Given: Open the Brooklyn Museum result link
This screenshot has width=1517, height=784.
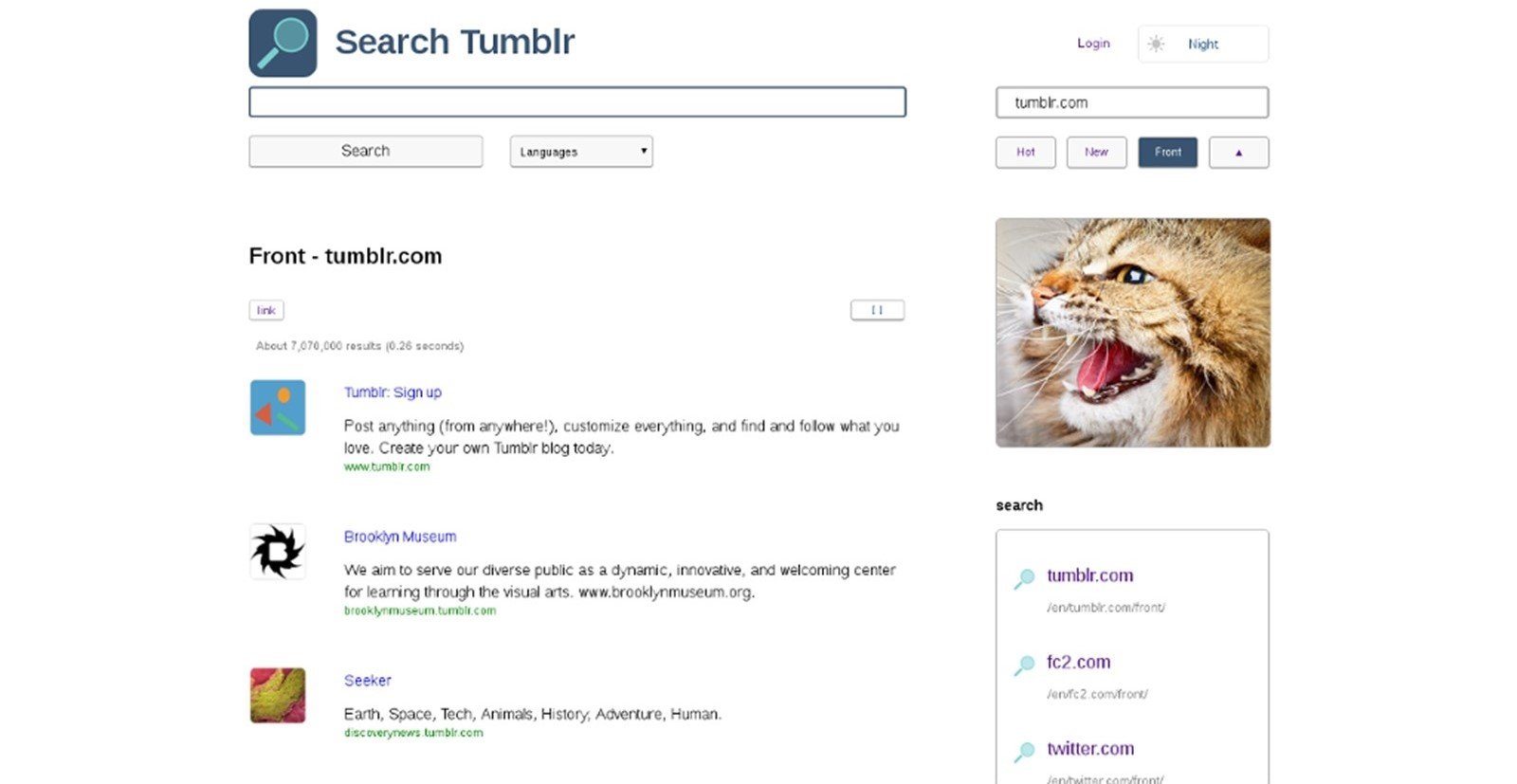Looking at the screenshot, I should point(400,537).
